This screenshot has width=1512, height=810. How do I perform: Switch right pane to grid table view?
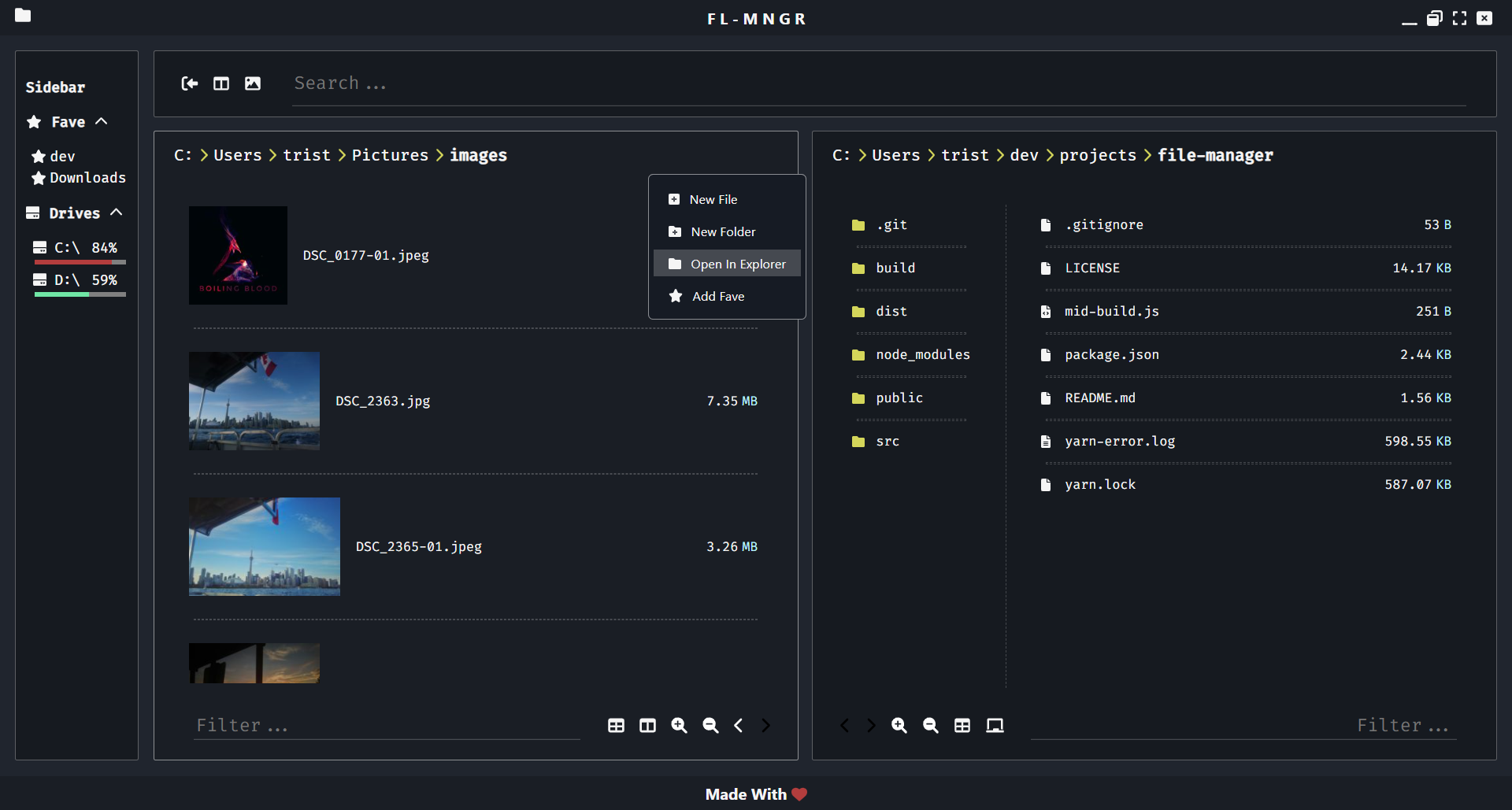[962, 726]
